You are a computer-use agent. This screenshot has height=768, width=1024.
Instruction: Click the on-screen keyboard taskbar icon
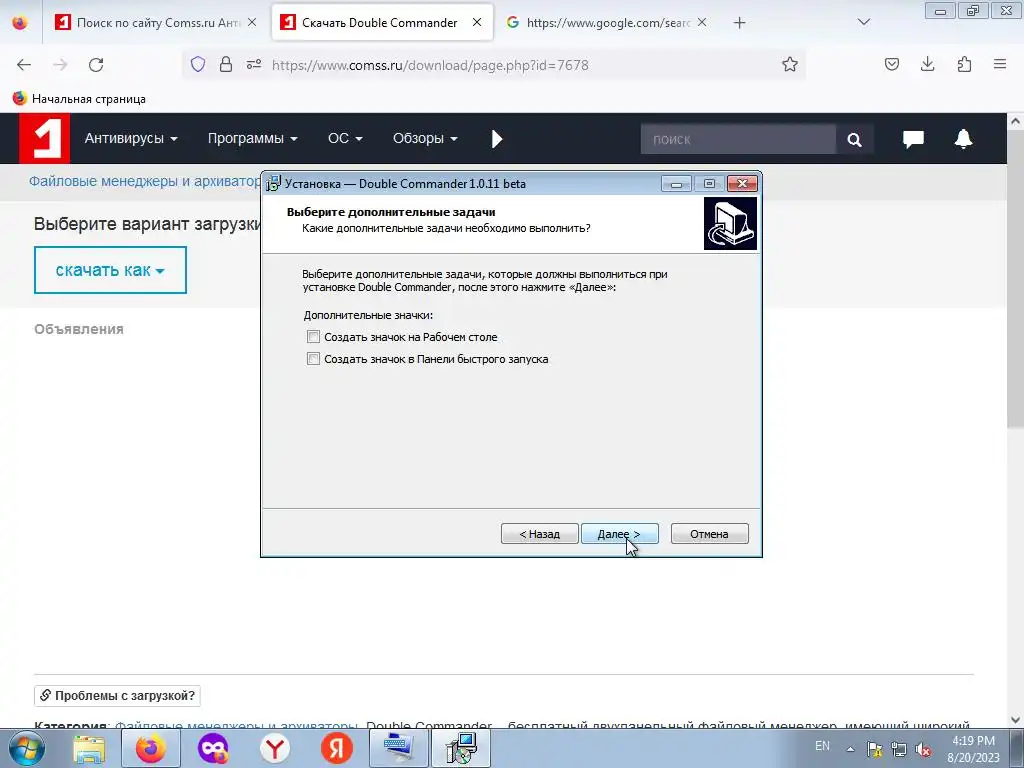click(398, 748)
